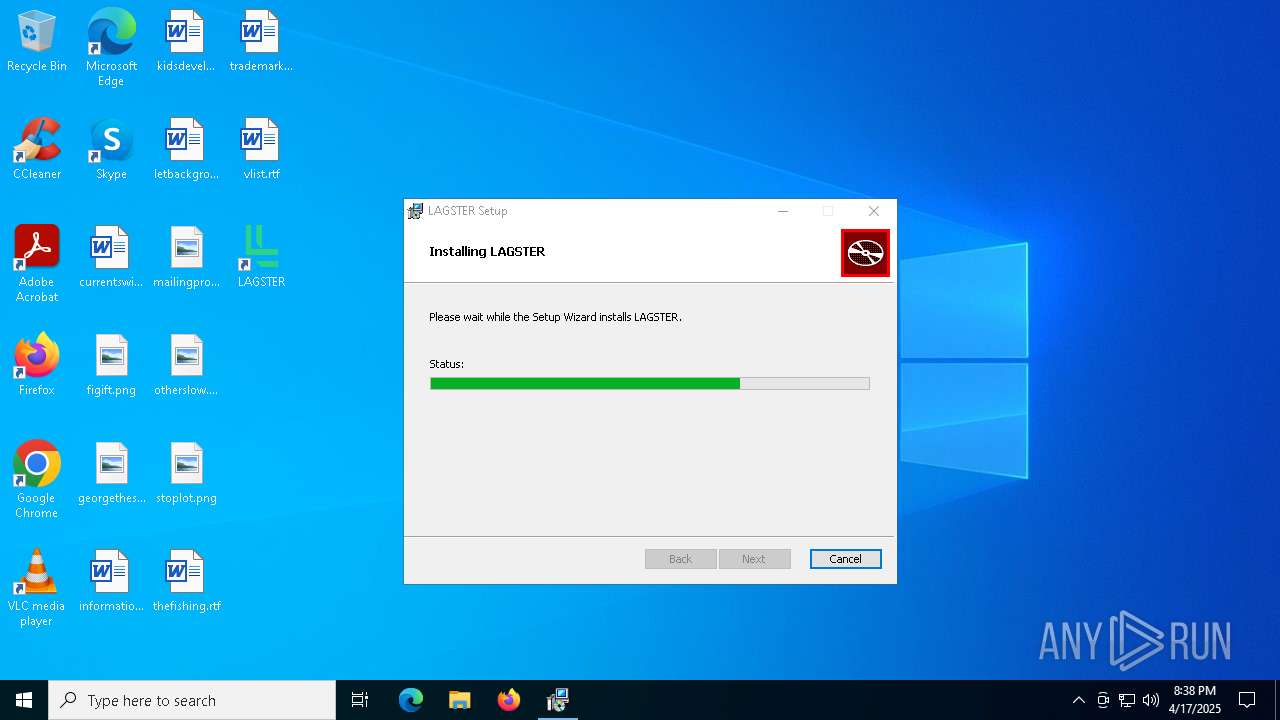Select the informatio... Word document icon

click(x=111, y=581)
